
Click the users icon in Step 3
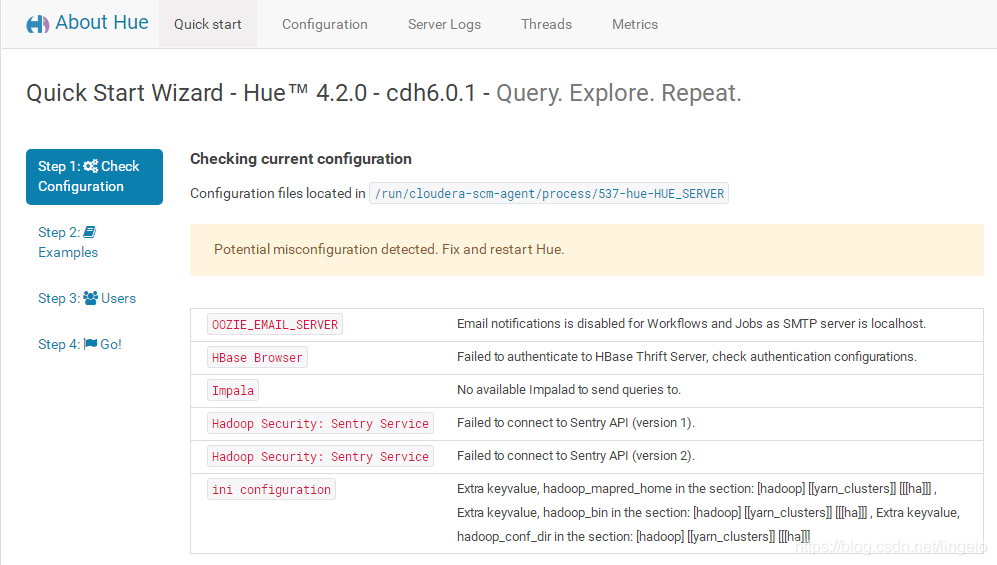[91, 298]
